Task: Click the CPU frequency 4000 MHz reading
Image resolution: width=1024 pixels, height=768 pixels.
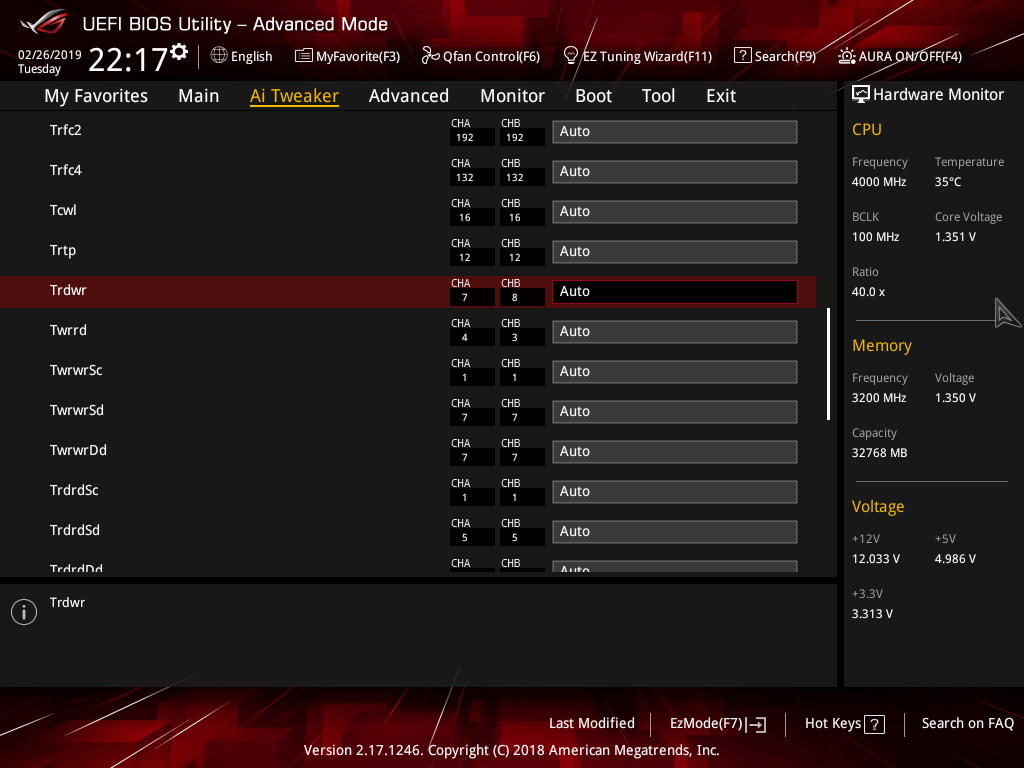Action: tap(878, 182)
